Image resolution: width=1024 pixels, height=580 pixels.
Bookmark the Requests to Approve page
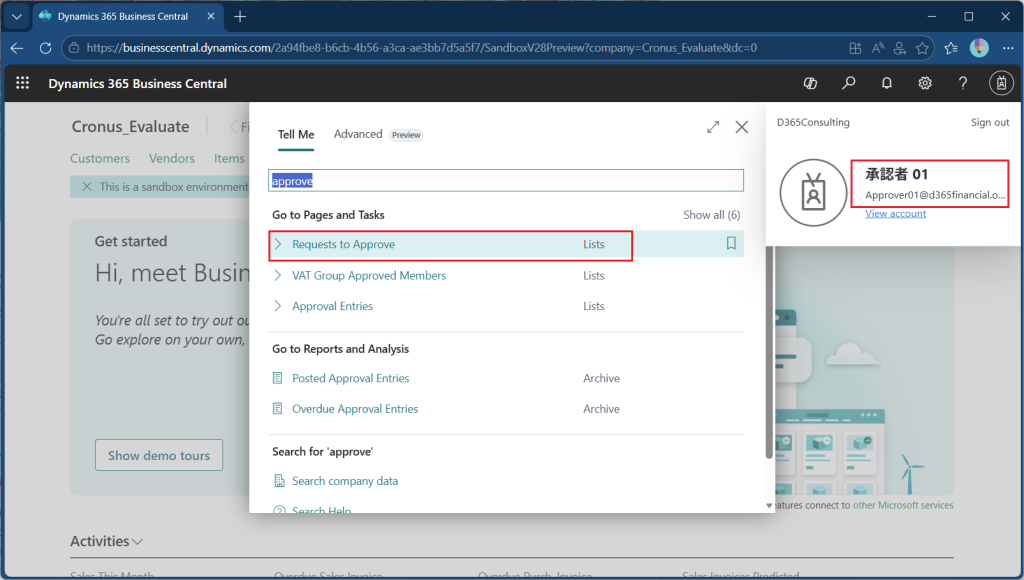[x=731, y=244]
